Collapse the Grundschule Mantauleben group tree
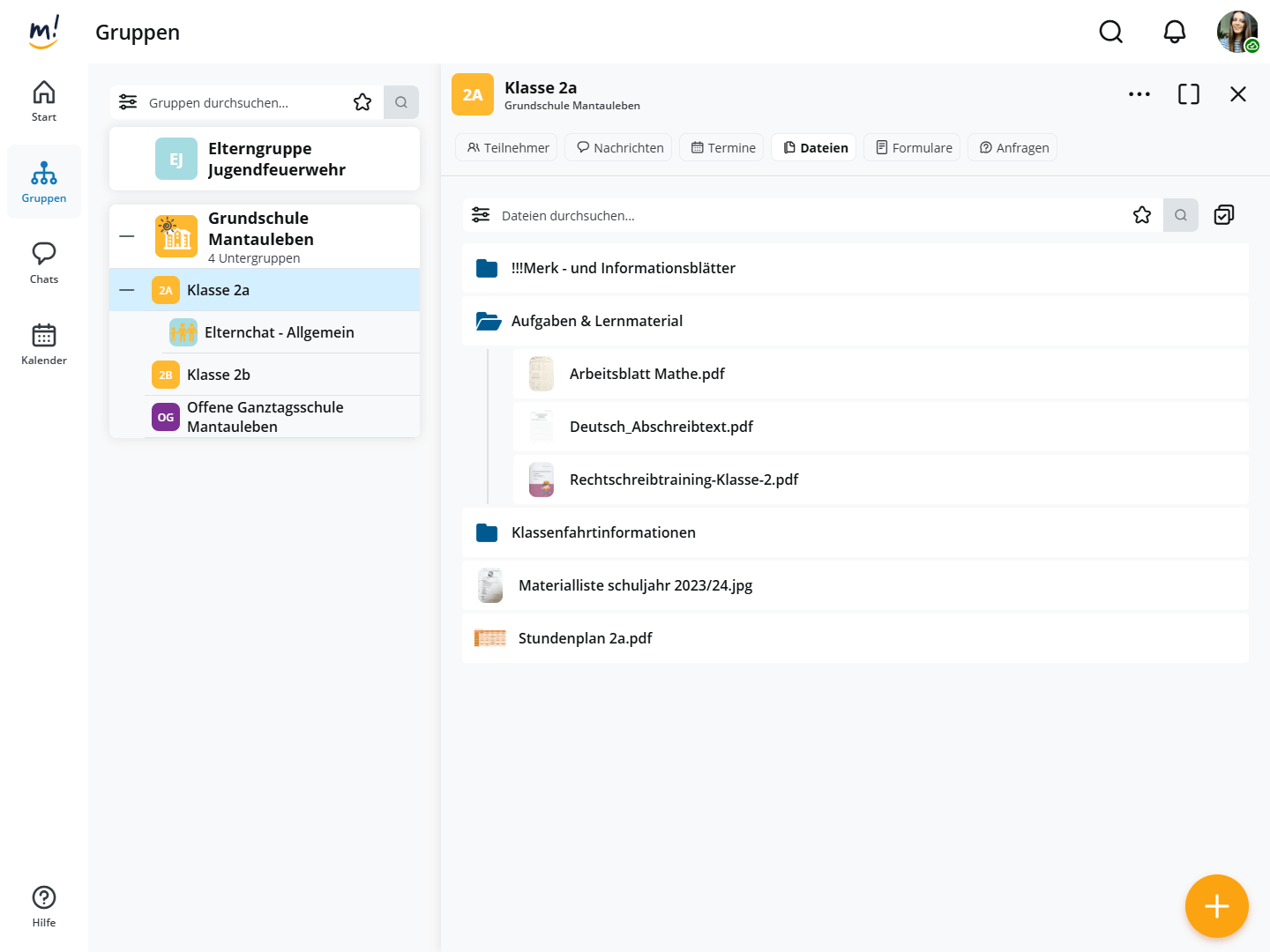The height and width of the screenshot is (952, 1270). 127,236
